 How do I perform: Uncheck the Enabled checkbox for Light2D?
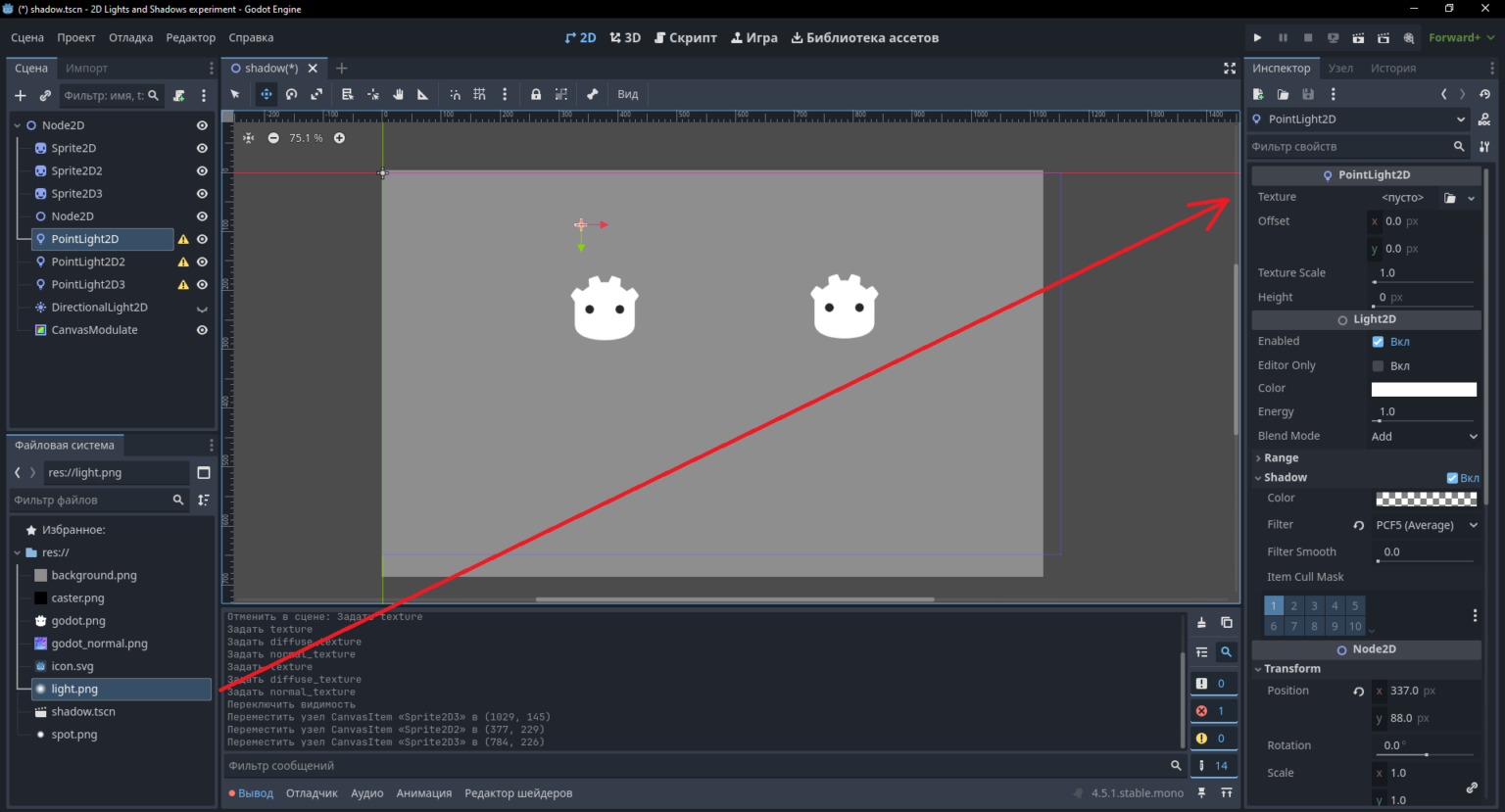click(x=1378, y=342)
